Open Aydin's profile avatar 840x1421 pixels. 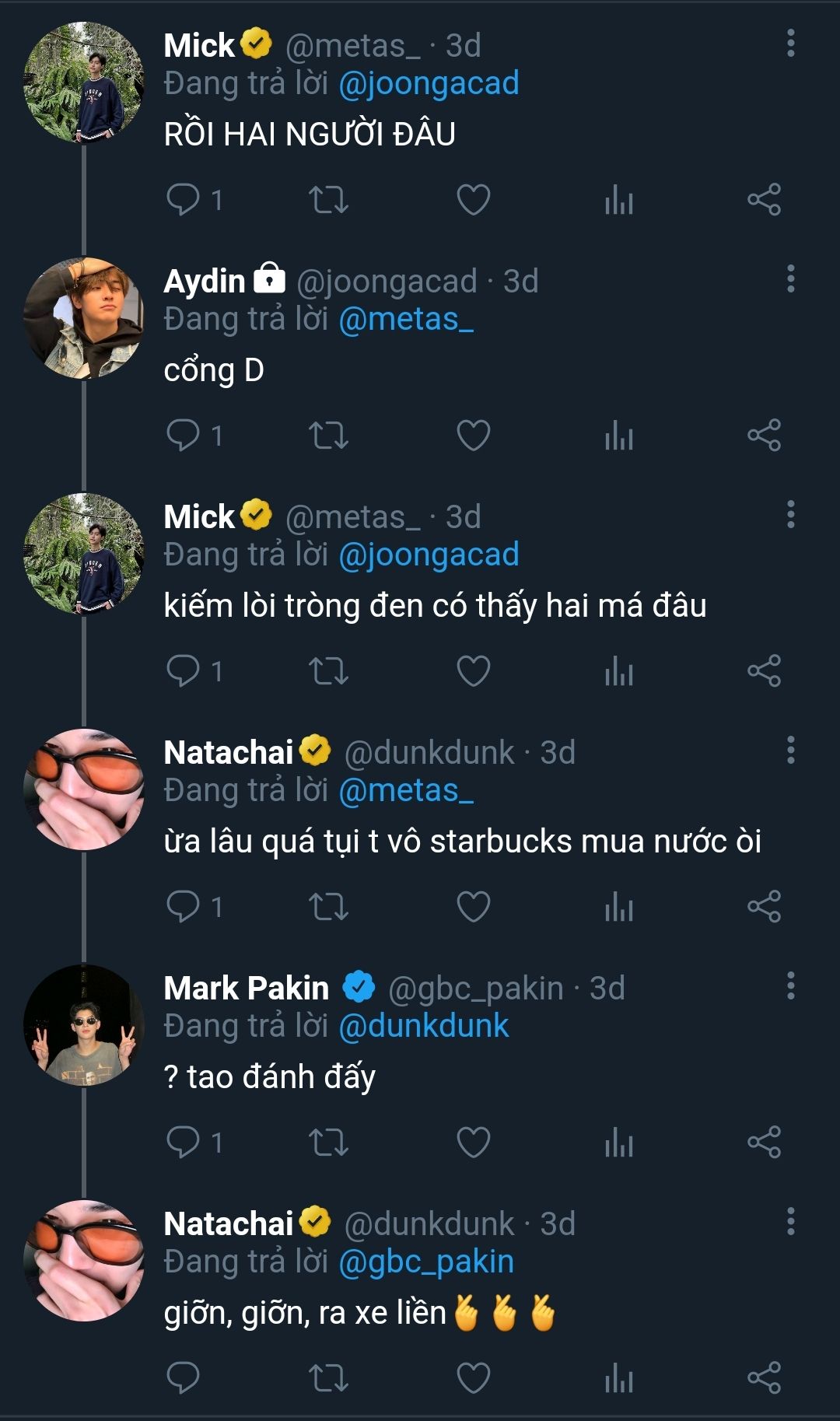point(84,318)
